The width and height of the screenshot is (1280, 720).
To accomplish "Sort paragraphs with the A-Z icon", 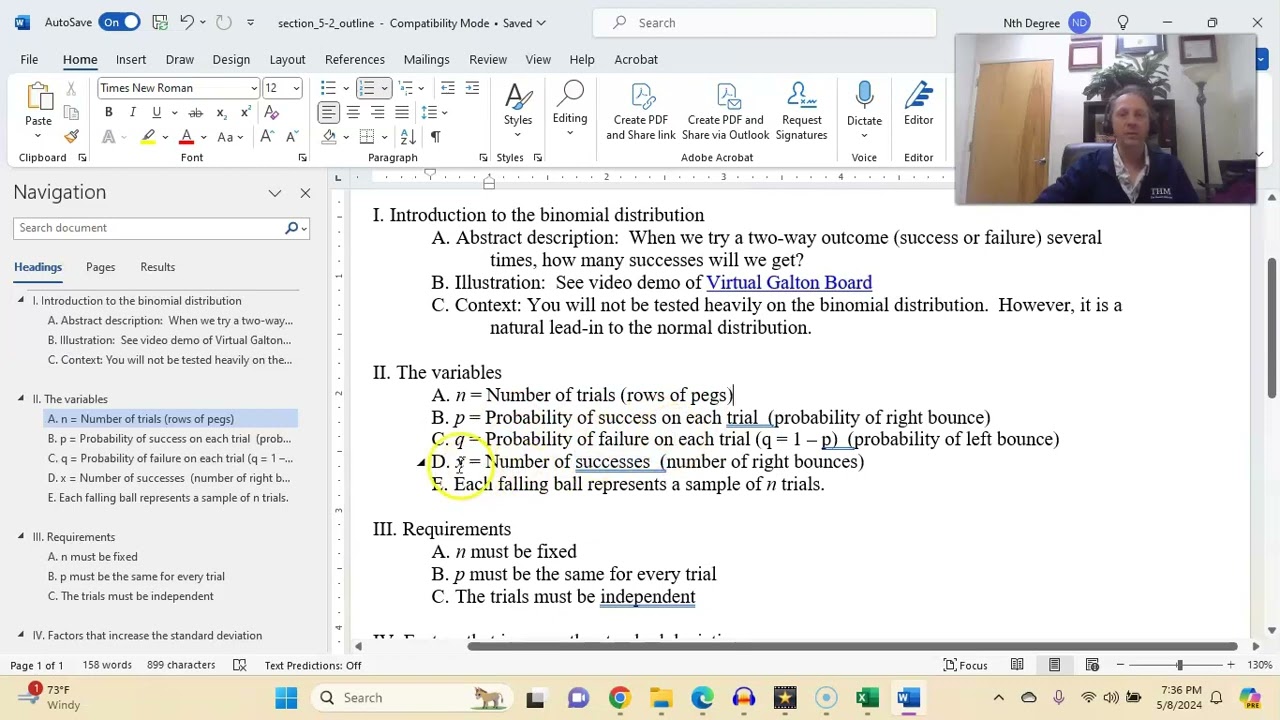I will click(x=408, y=137).
